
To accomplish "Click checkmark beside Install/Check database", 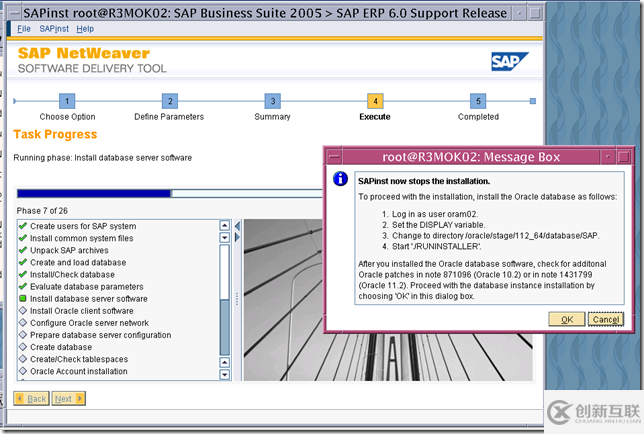I will pos(23,274).
